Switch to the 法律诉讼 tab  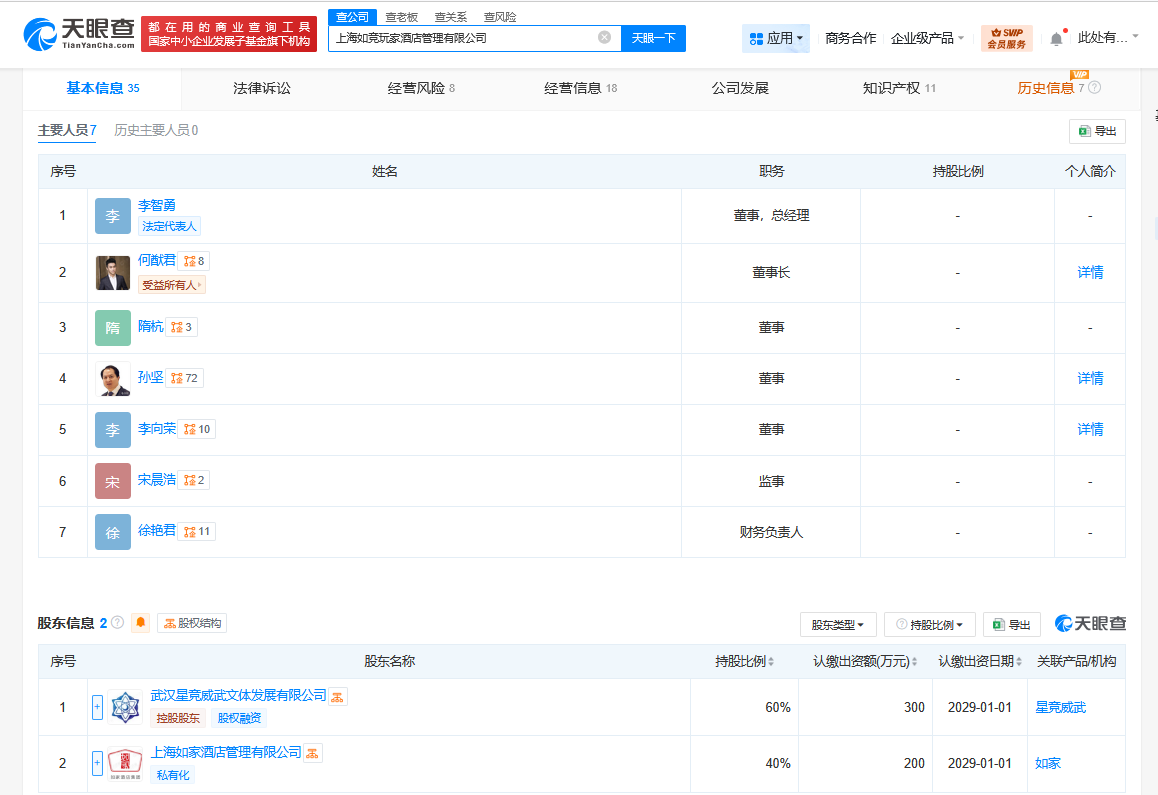[262, 88]
